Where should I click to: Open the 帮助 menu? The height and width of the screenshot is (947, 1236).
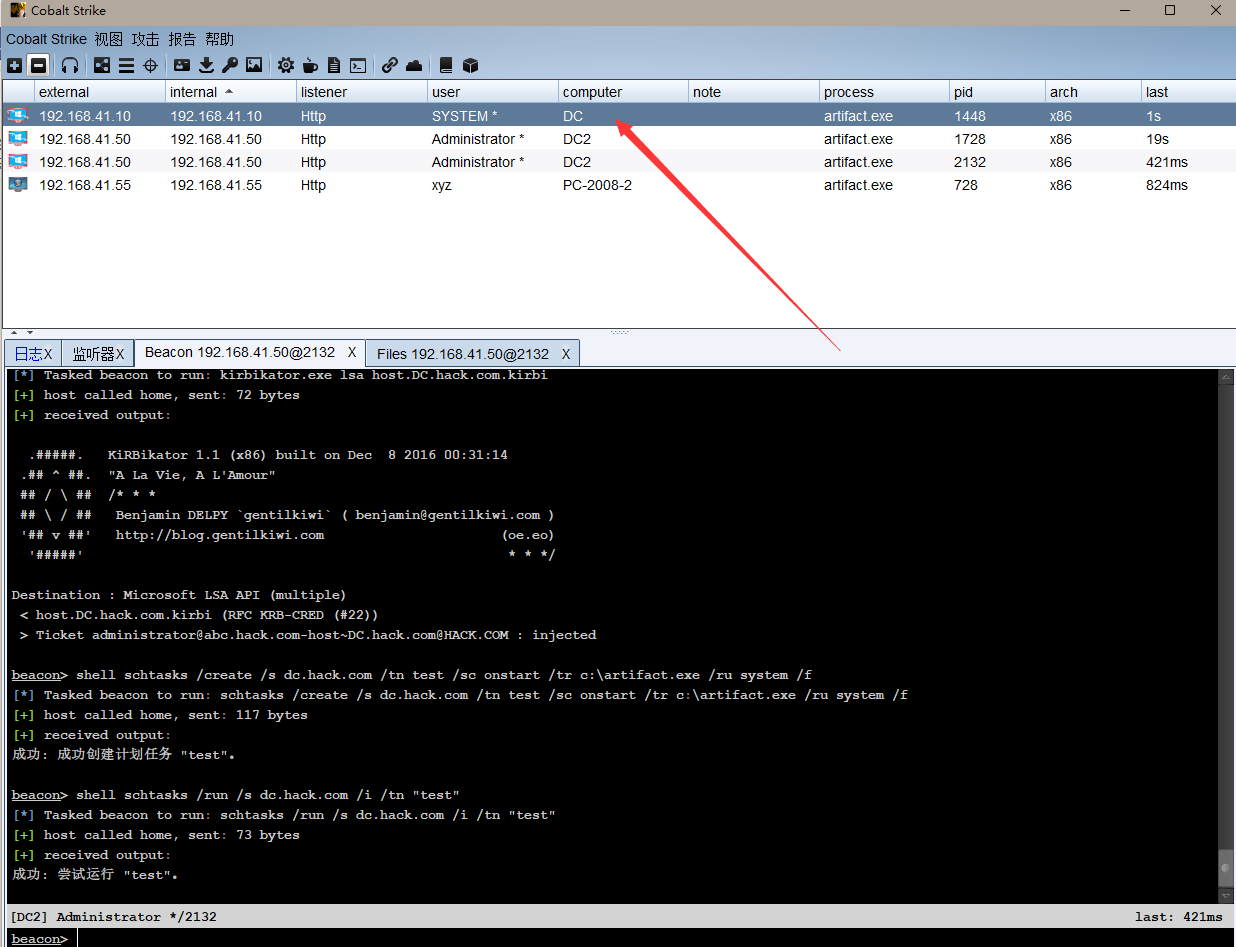click(x=219, y=39)
